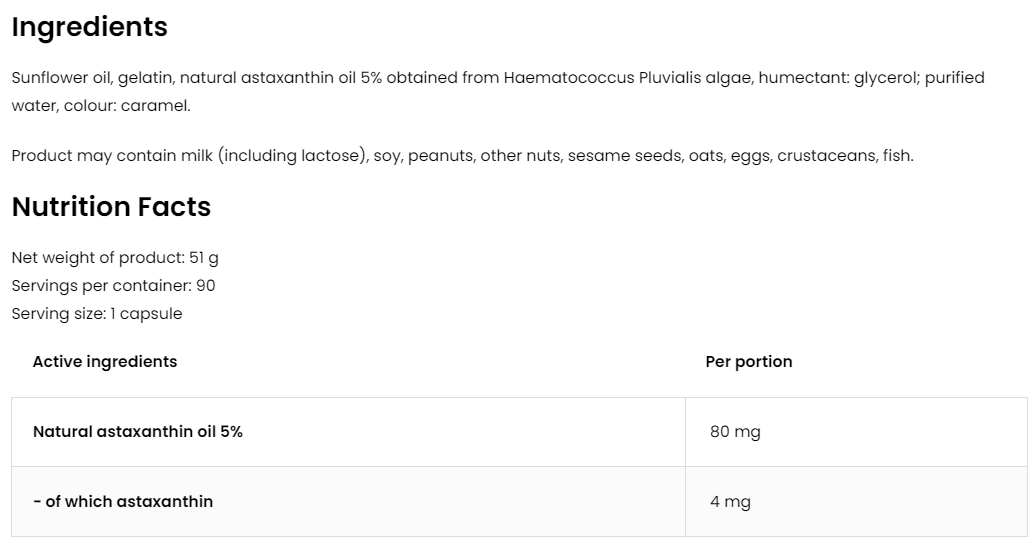The image size is (1034, 543).
Task: Click the word "glycerol" in the ingredients
Action: 886,78
